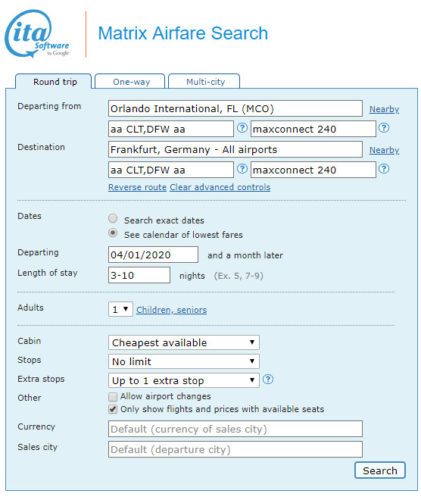Open help icon beside departure maxconnect field
Viewport: 421px width, 500px height.
(x=384, y=128)
